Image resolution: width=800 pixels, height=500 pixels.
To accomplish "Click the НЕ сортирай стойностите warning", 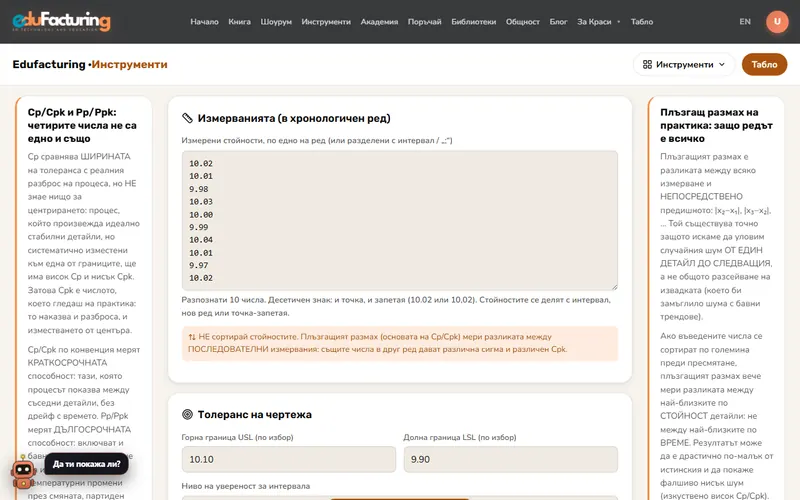I will [x=399, y=343].
